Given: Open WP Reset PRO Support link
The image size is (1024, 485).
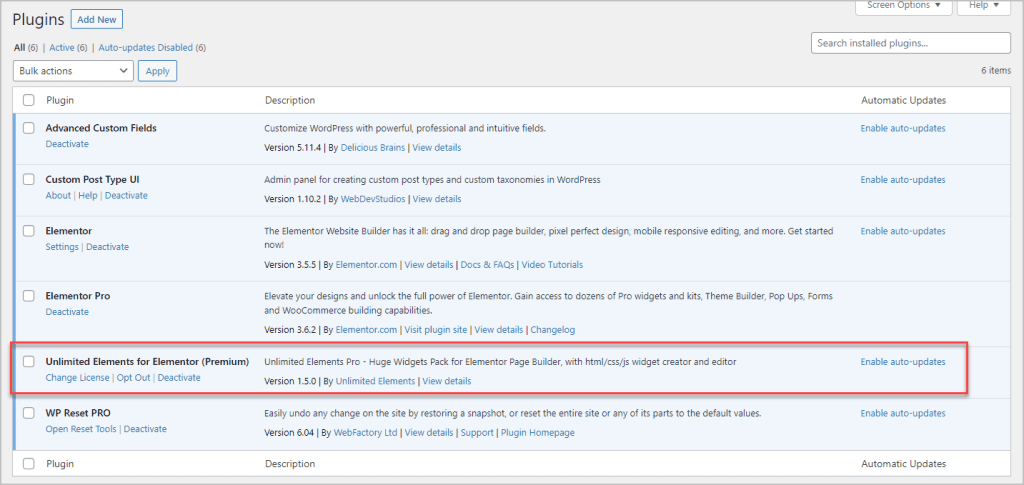Looking at the screenshot, I should pos(477,432).
